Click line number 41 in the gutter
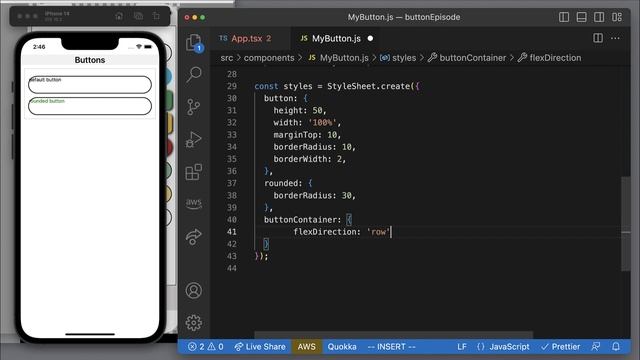640x360 pixels. (x=231, y=231)
